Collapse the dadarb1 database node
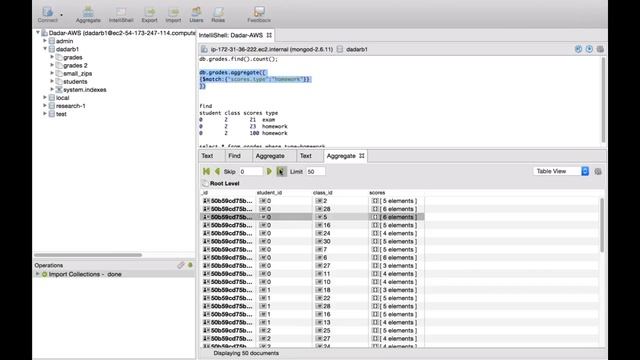640x360 pixels. click(x=45, y=49)
